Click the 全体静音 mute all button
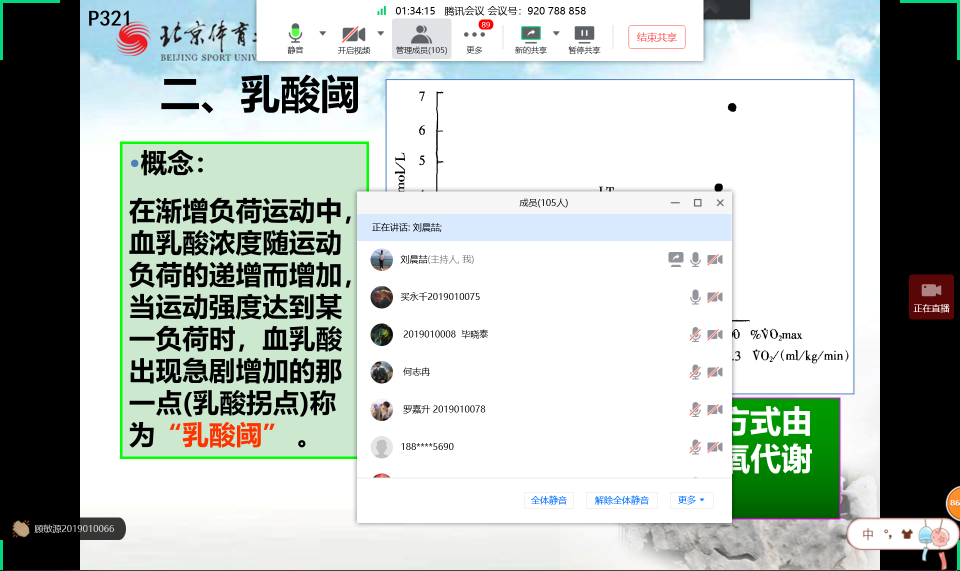The height and width of the screenshot is (571, 960). [549, 500]
